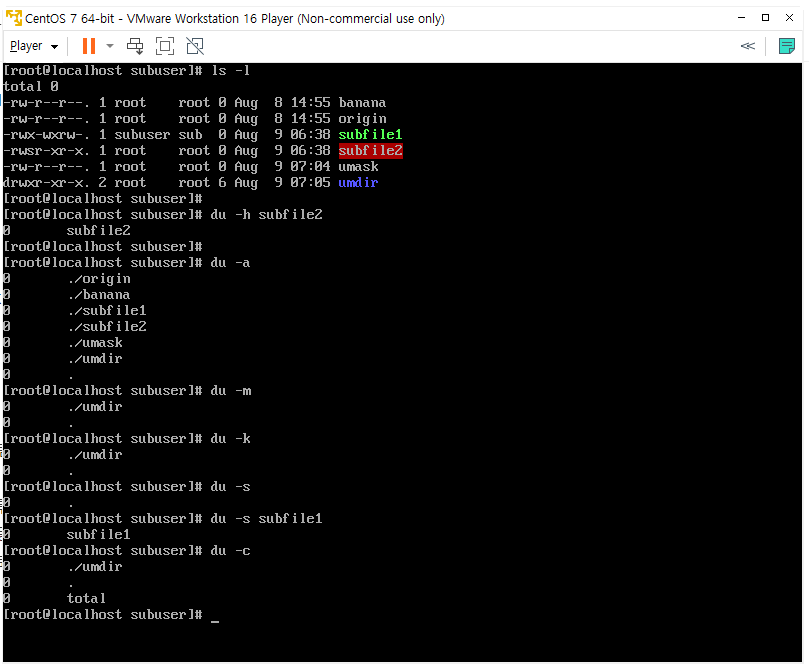The image size is (809, 668).
Task: Click the 'du -m' command text
Action: 231,390
